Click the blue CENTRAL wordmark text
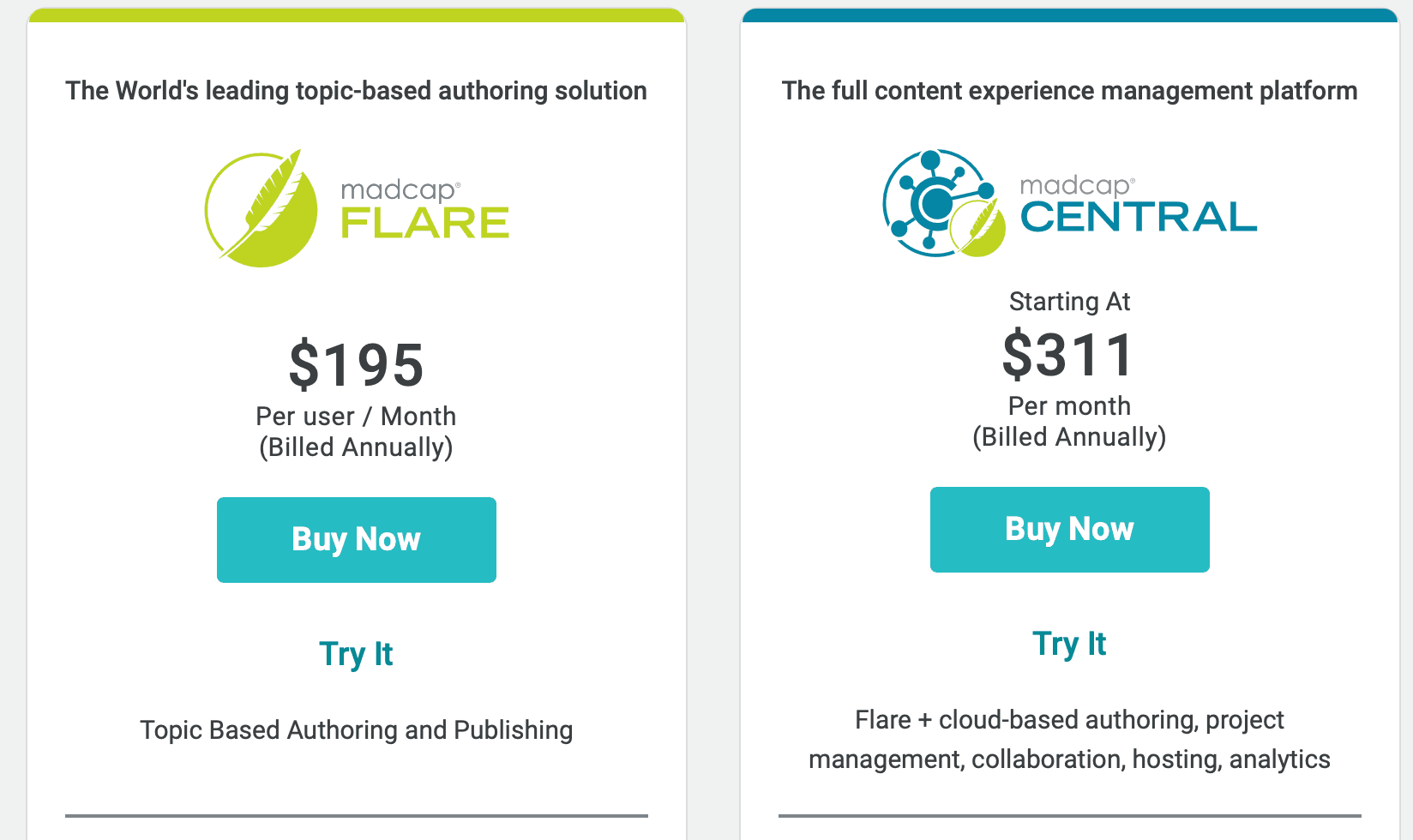This screenshot has width=1413, height=840. pyautogui.click(x=1138, y=217)
